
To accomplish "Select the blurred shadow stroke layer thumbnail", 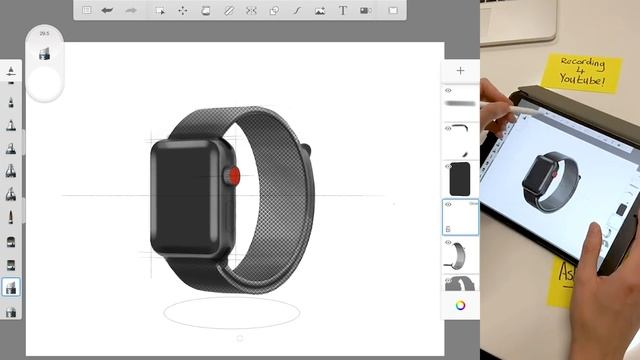I will pos(460,102).
